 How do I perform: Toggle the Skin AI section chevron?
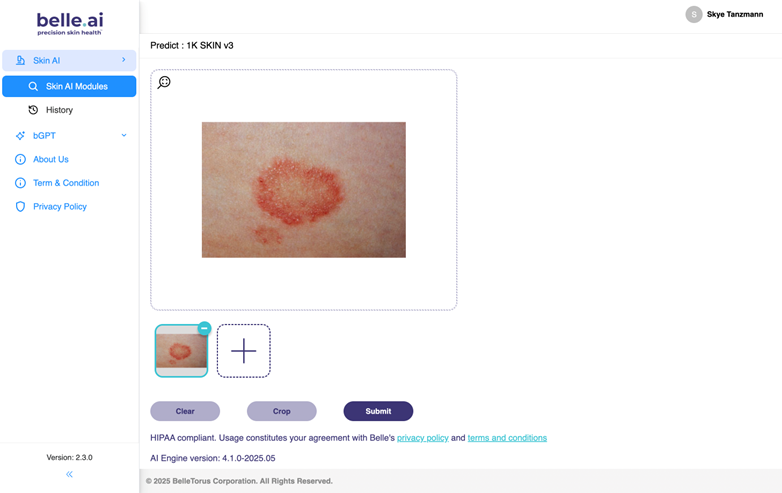124,60
